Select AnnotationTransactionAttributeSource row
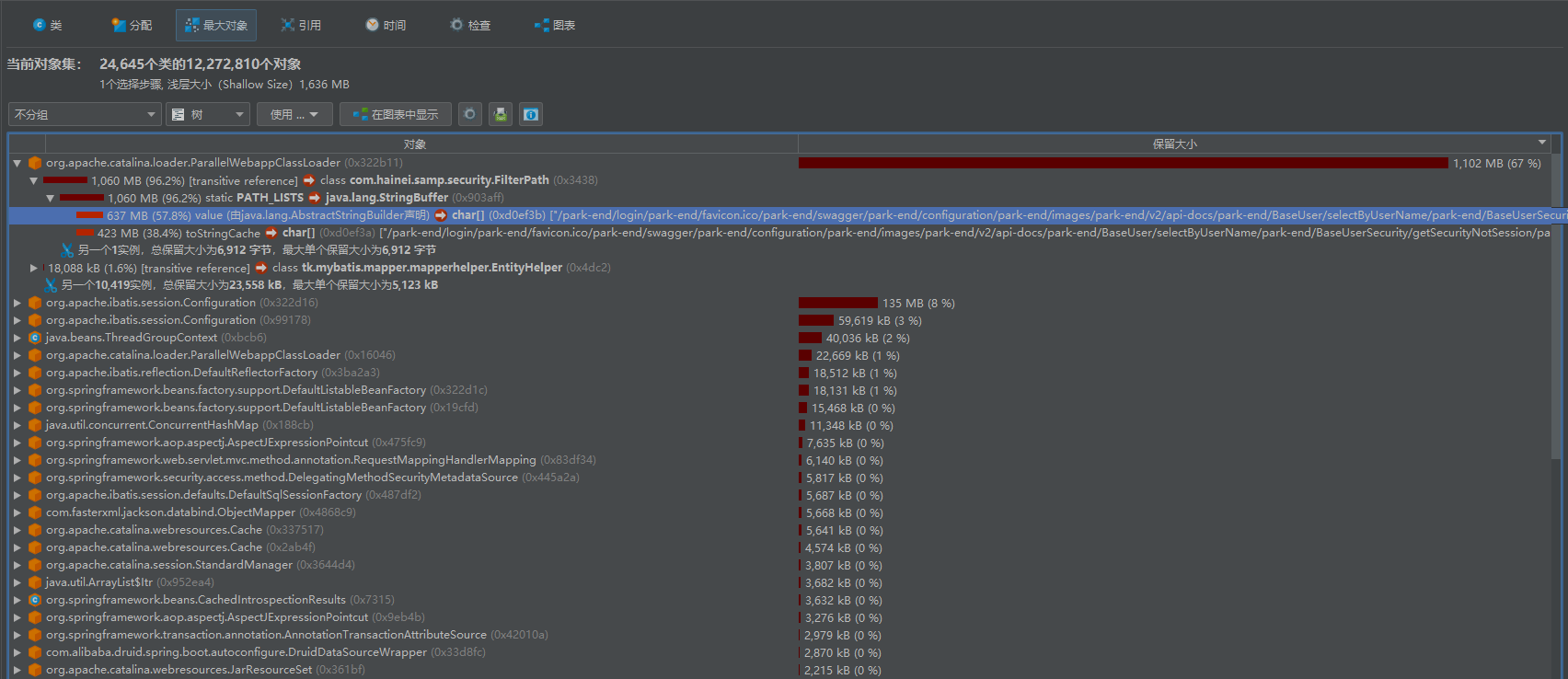1568x679 pixels. point(779,635)
